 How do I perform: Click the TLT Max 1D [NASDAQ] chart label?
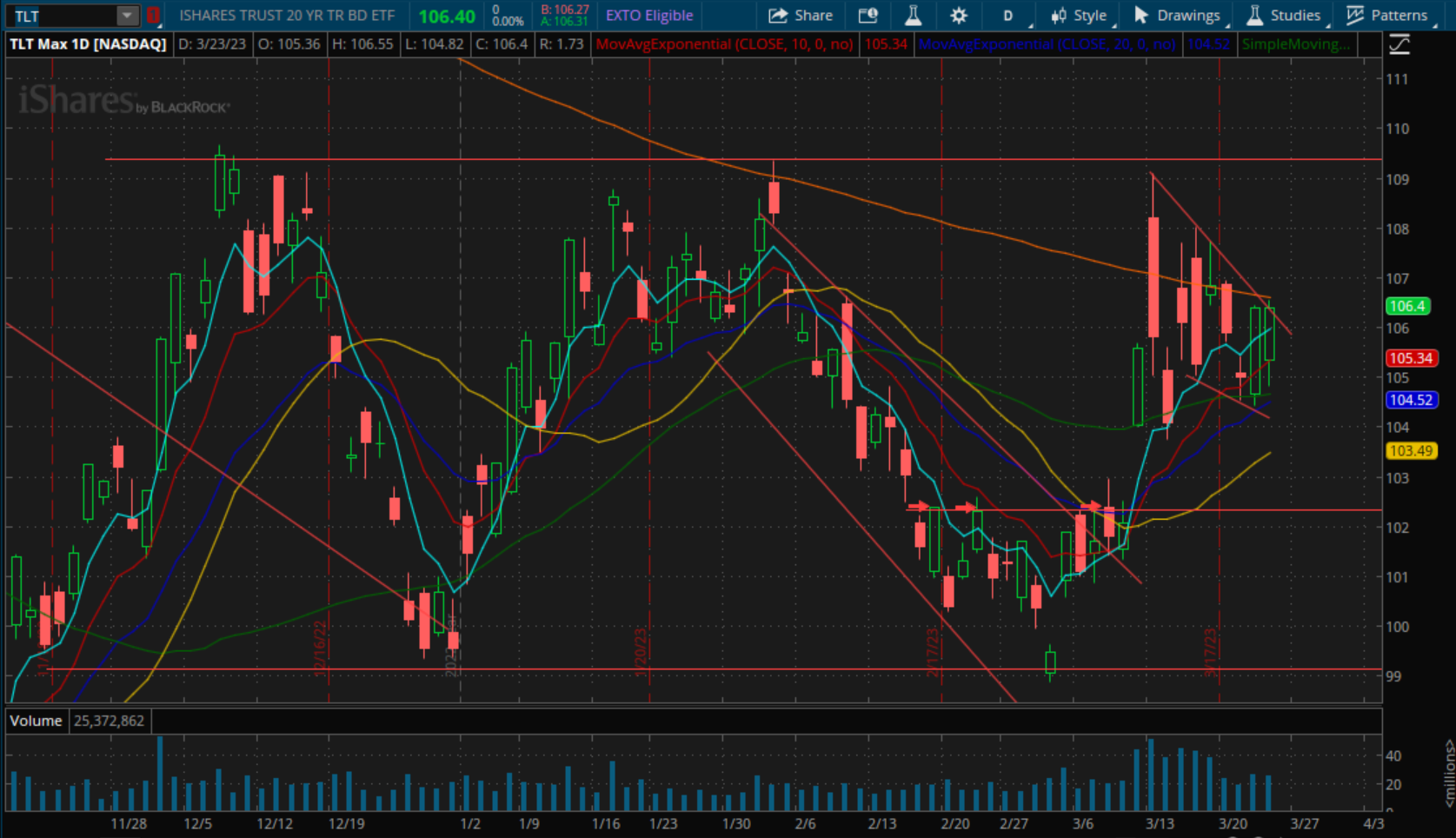tap(88, 43)
